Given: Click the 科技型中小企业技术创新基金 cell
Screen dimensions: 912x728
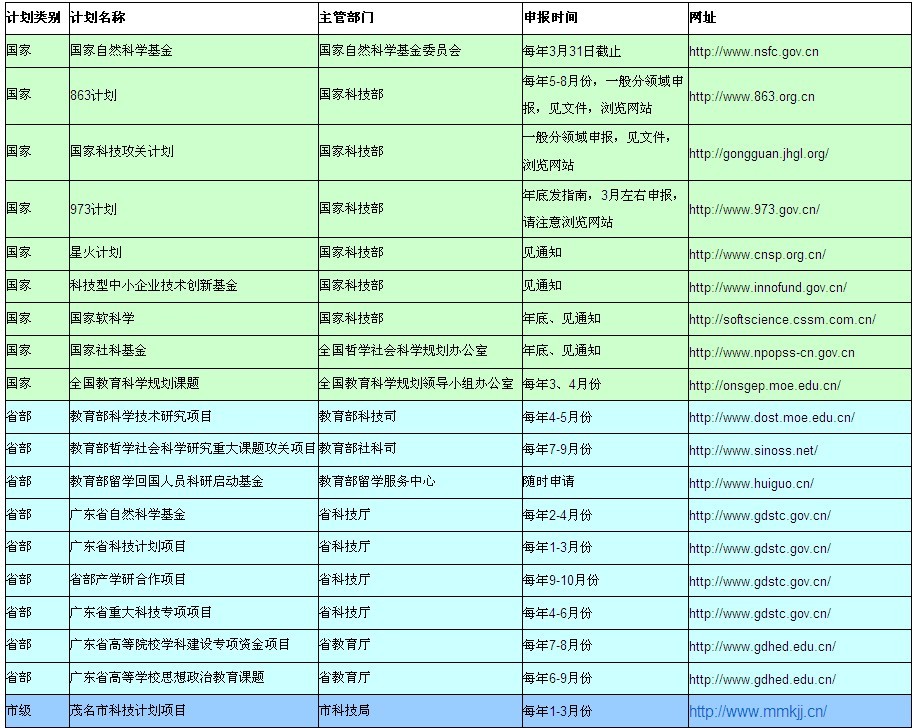Looking at the screenshot, I should [x=194, y=286].
